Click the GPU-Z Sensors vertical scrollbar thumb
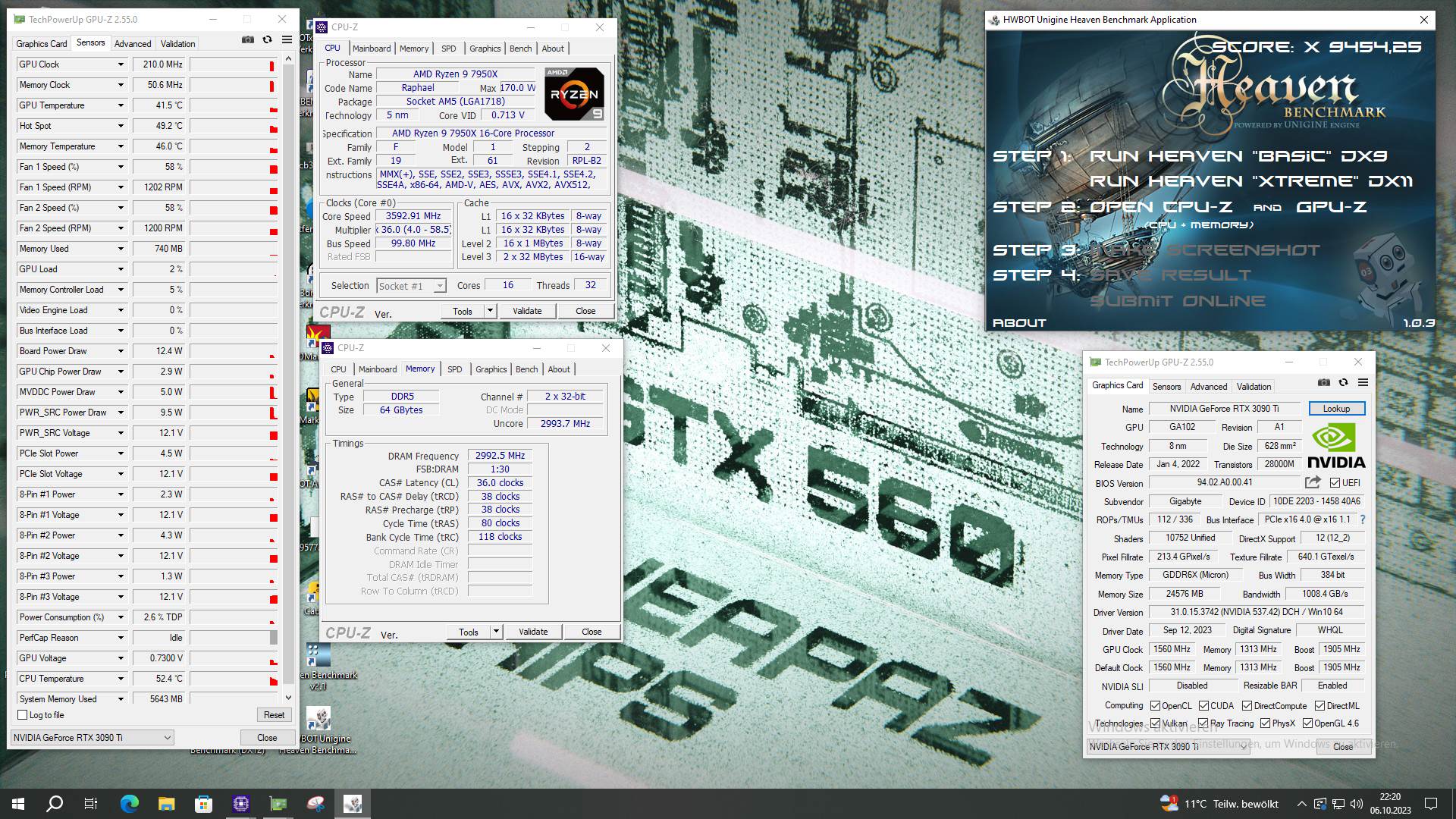The width and height of the screenshot is (1456, 819). [x=288, y=372]
